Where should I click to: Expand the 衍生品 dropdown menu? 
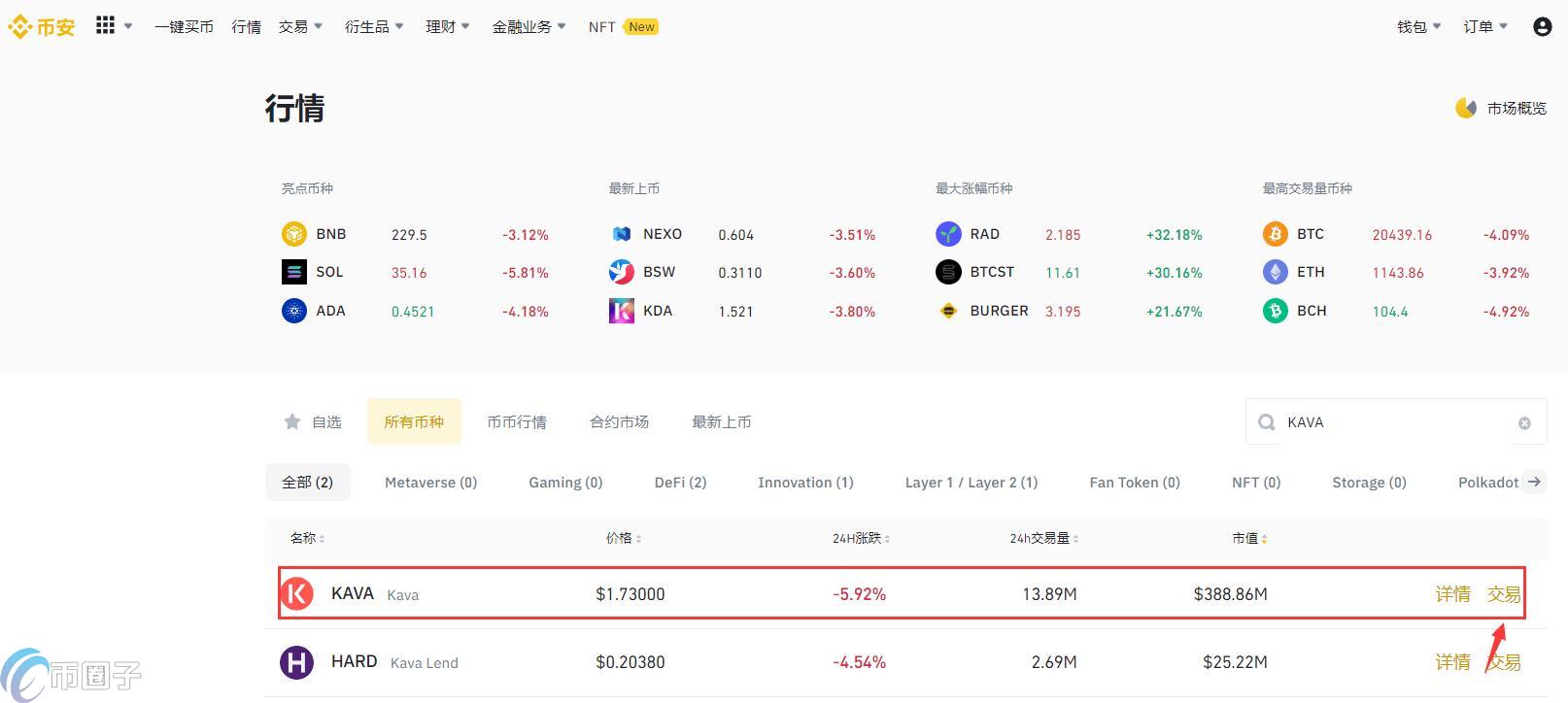pyautogui.click(x=374, y=27)
